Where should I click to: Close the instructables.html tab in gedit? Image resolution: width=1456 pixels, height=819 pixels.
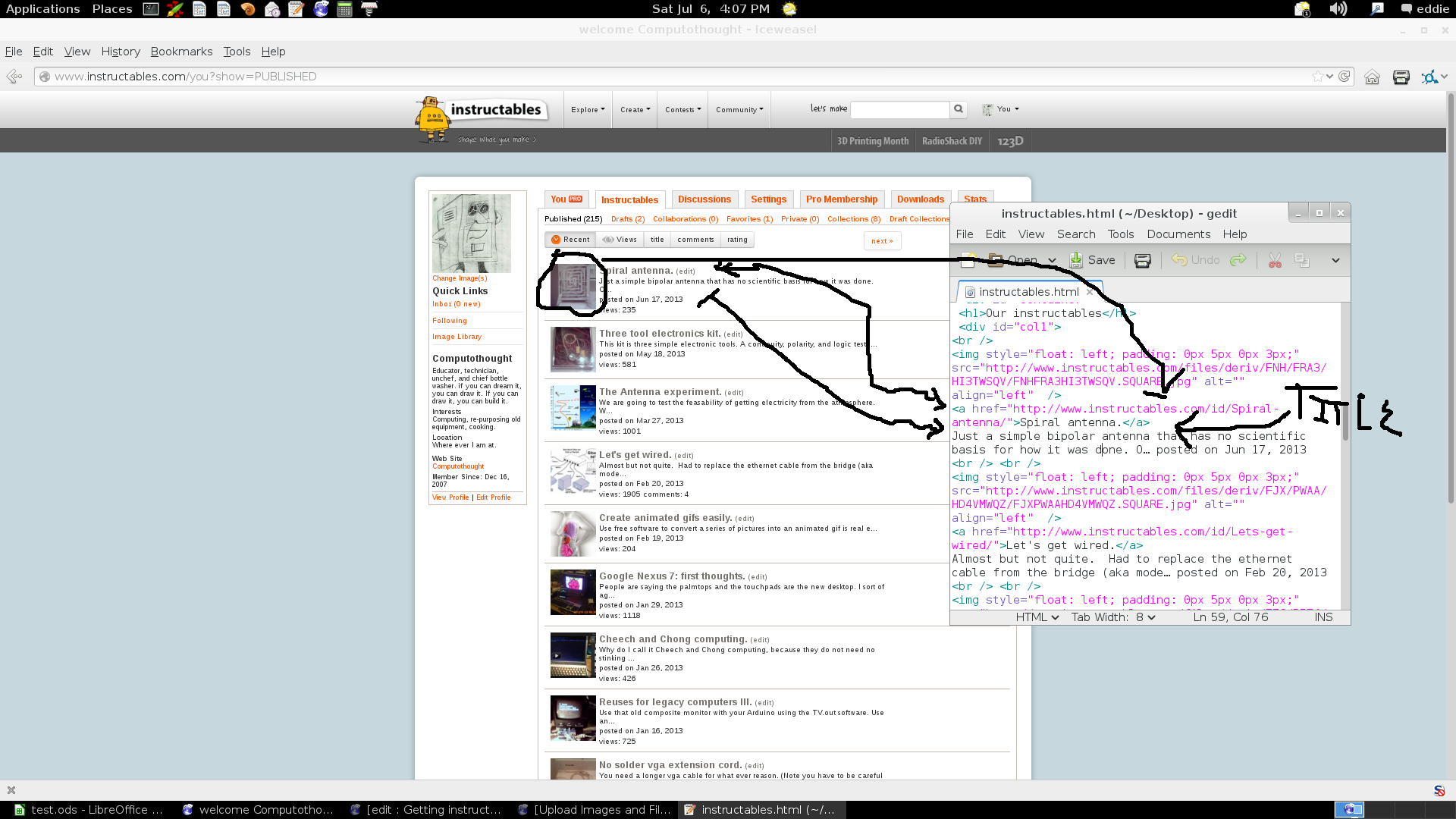click(x=1090, y=291)
